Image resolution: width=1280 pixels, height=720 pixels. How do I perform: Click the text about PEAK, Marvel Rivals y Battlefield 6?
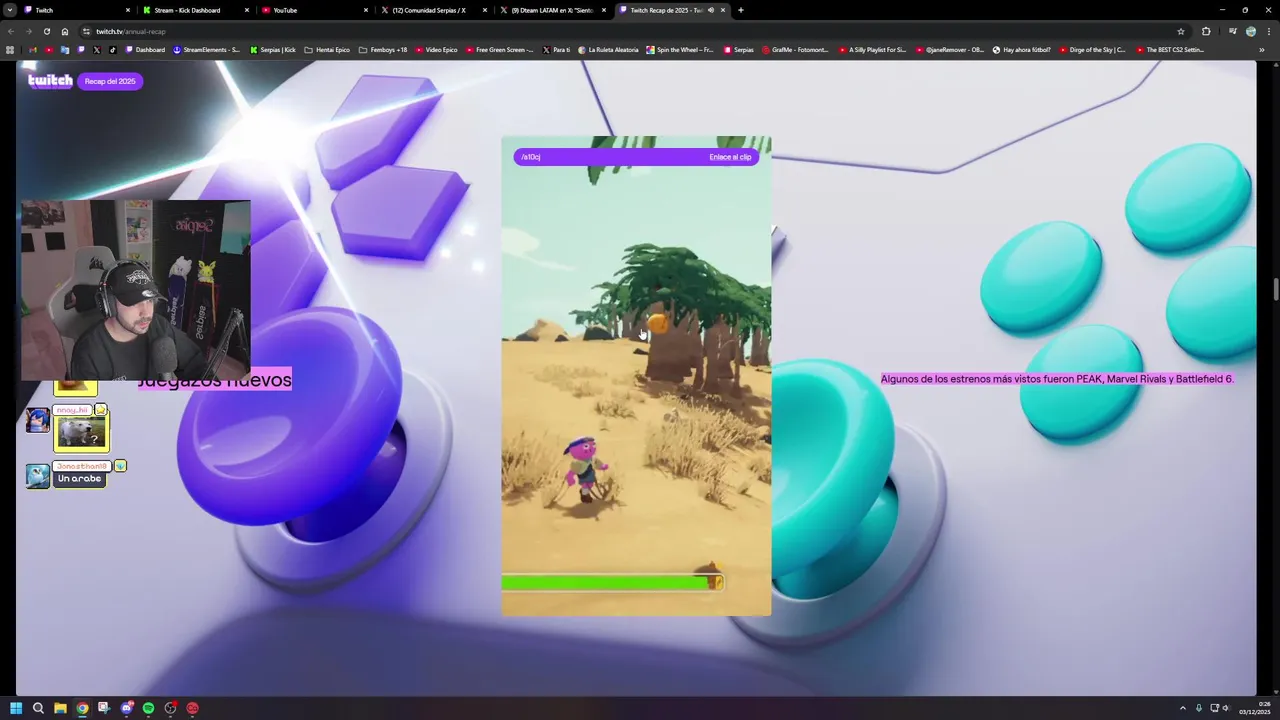coord(1057,379)
